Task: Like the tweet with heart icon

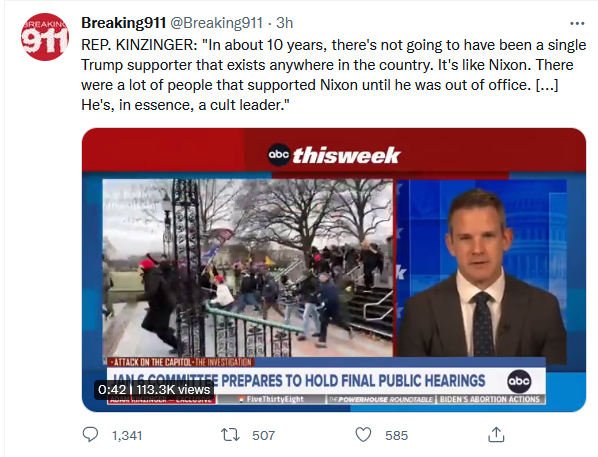Action: [x=363, y=434]
